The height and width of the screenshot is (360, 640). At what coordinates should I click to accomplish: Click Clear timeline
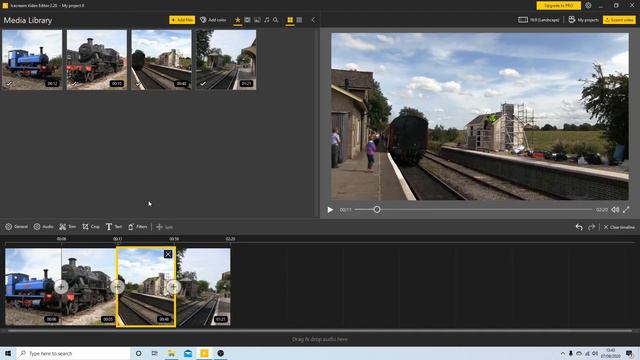click(619, 227)
